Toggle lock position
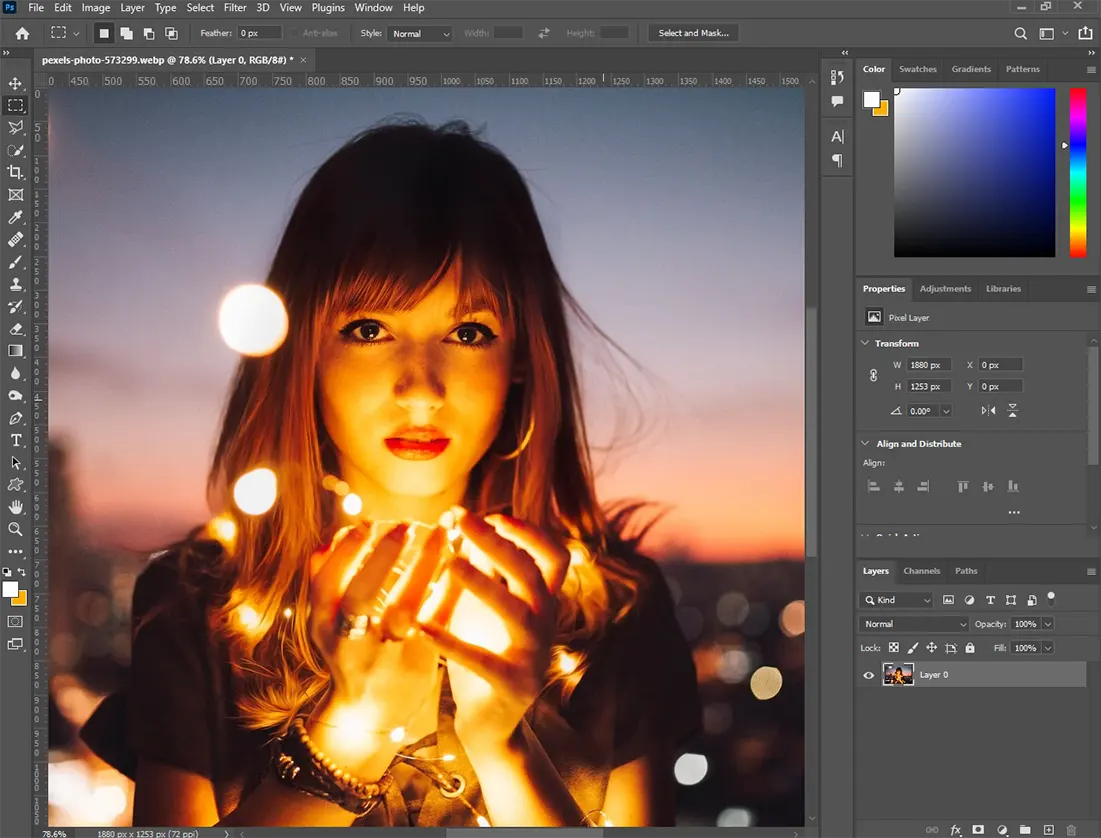1101x838 pixels. [x=932, y=648]
